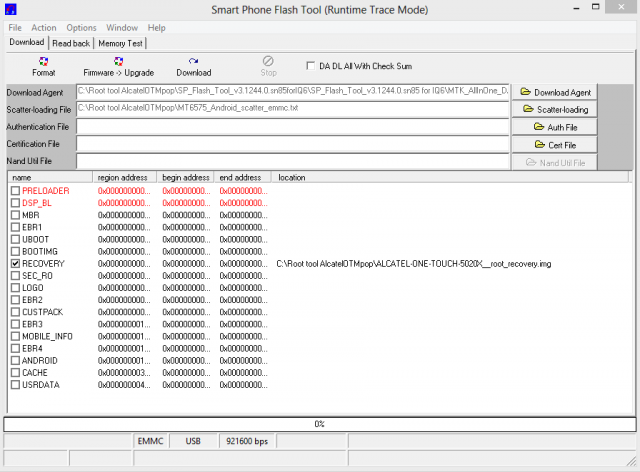This screenshot has height=472, width=640.
Task: Enable DA DL All With Check Sum
Action: coord(311,66)
